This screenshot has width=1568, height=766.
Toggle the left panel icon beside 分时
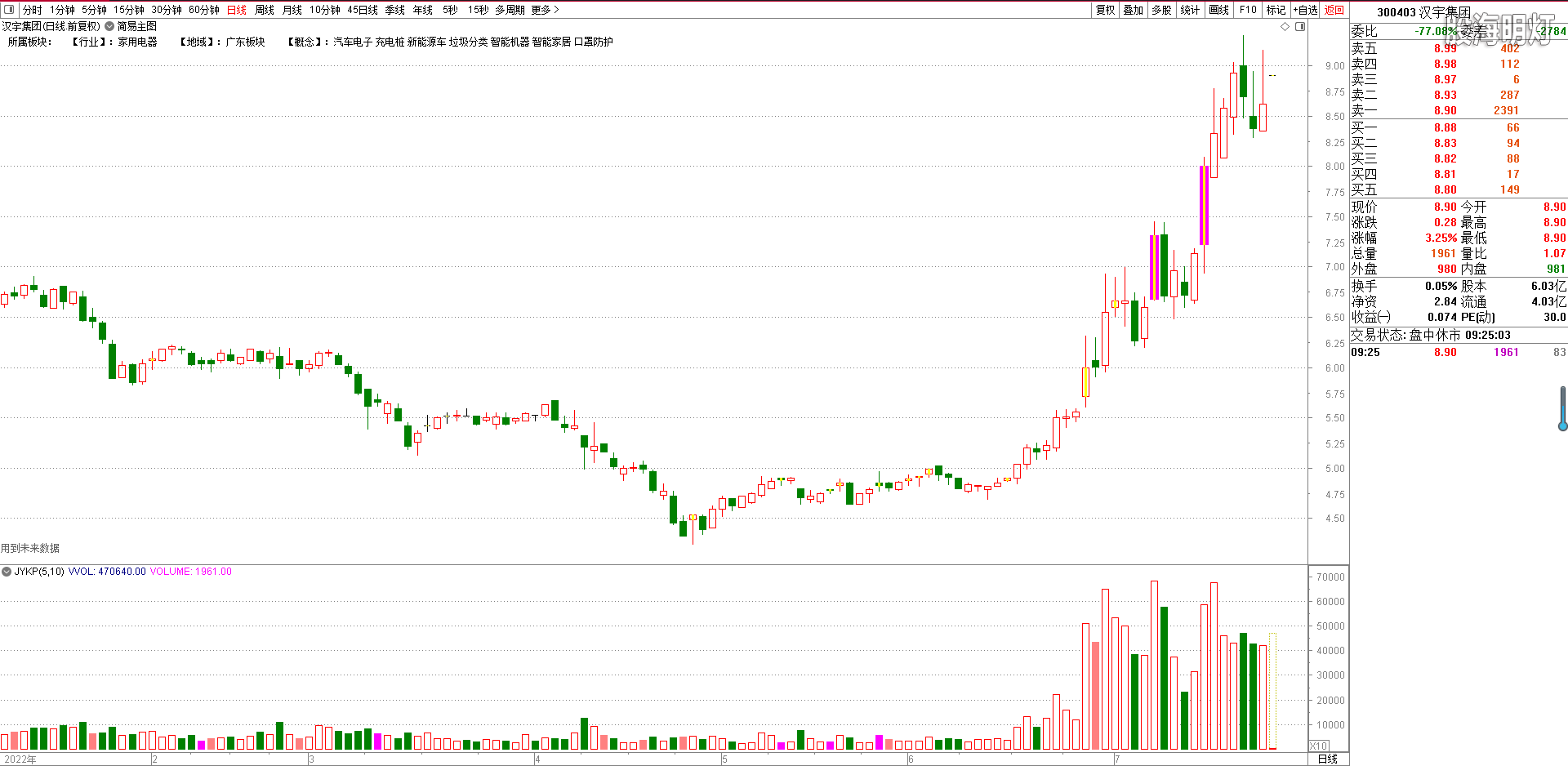point(9,10)
